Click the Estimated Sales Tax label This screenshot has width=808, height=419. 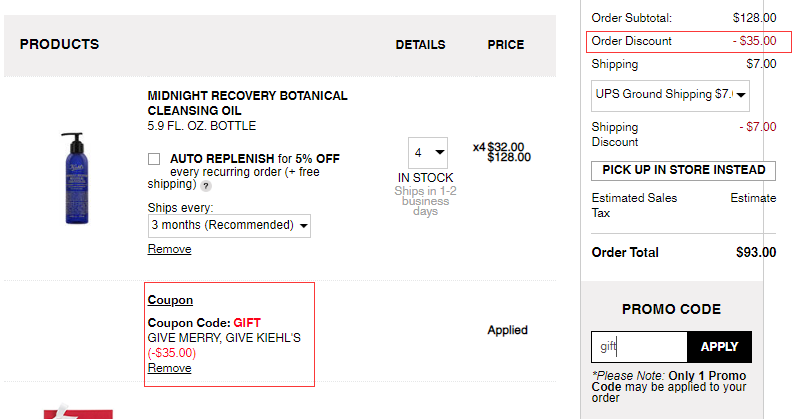[x=634, y=205]
